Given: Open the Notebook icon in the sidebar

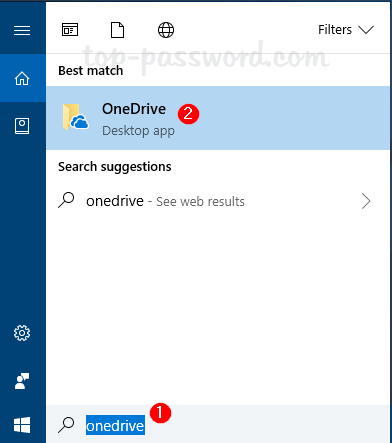Looking at the screenshot, I should [22, 126].
